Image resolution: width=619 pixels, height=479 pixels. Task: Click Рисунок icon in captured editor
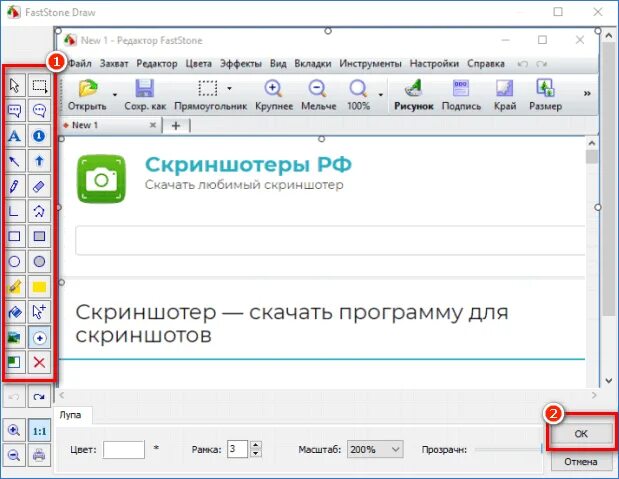click(414, 88)
